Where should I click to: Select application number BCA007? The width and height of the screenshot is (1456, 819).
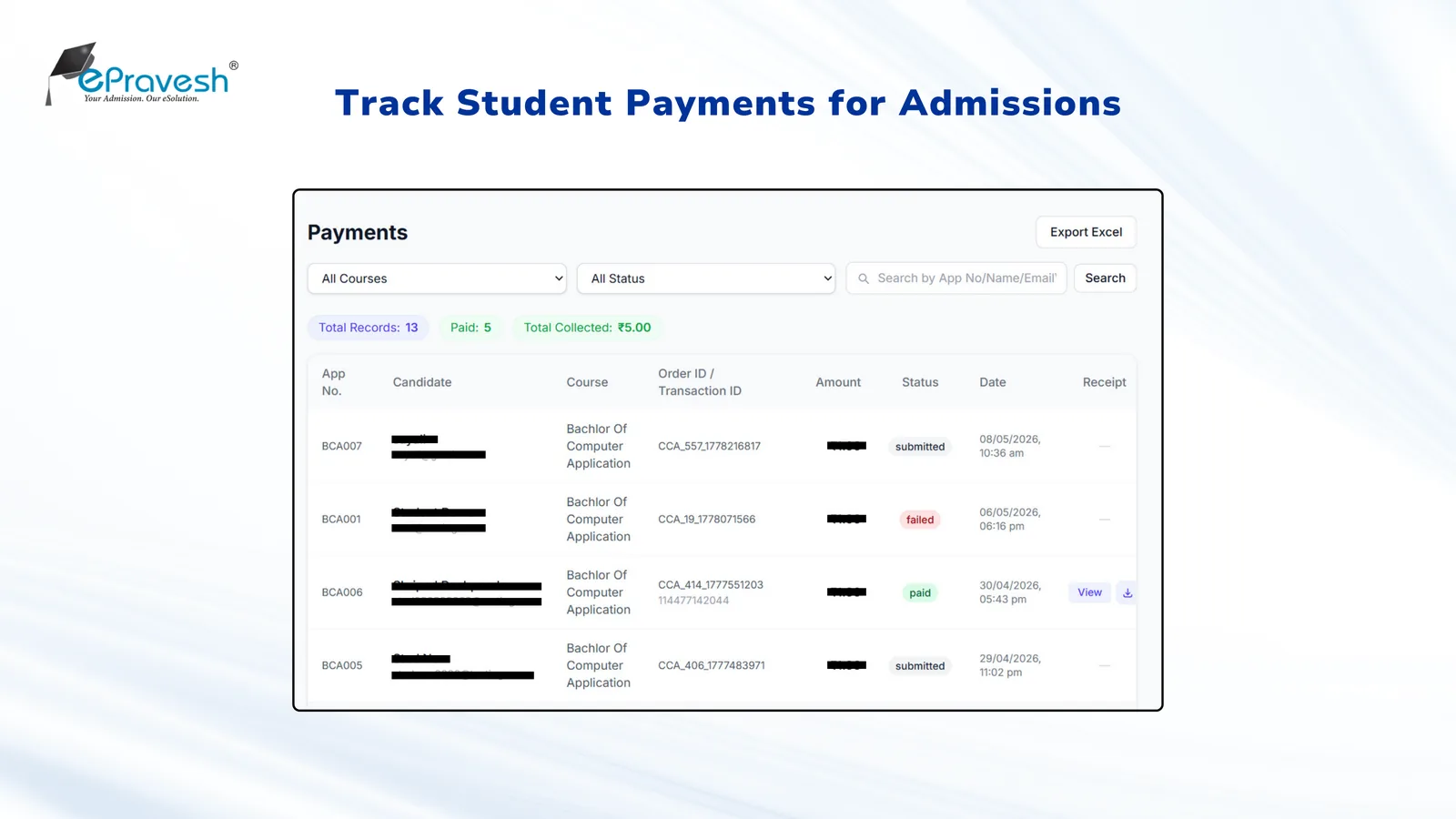(341, 446)
